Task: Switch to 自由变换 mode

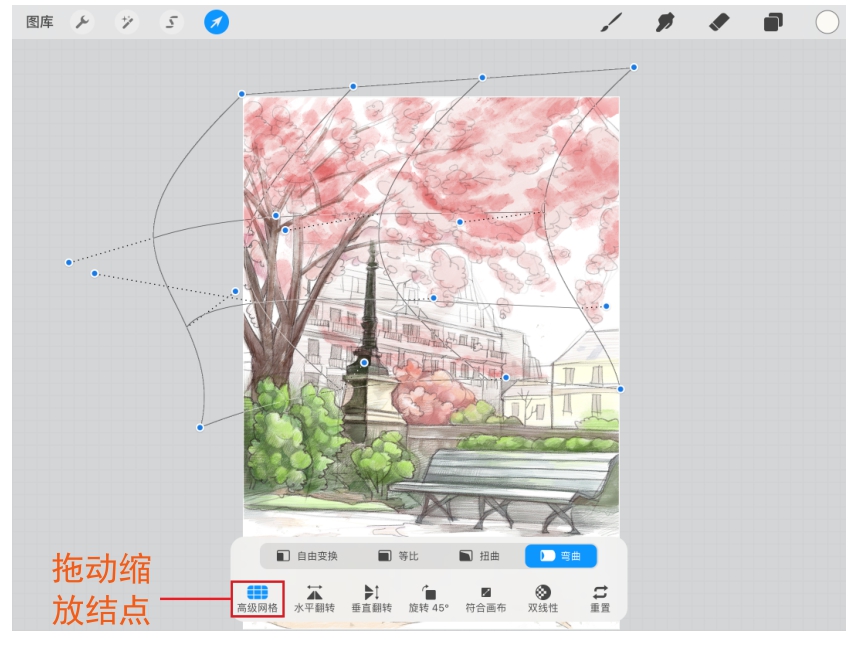Action: (307, 556)
